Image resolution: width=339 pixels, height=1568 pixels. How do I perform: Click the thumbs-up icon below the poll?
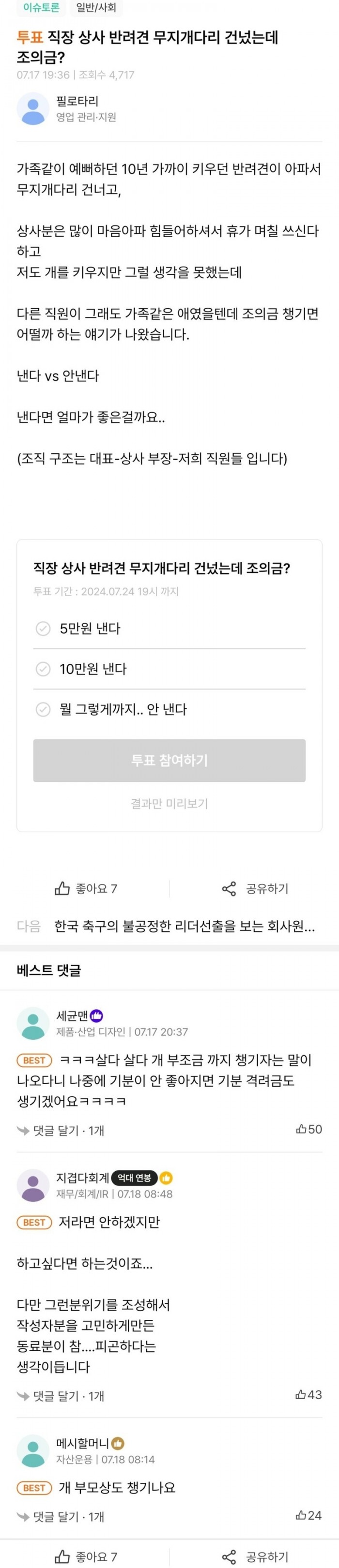click(62, 888)
